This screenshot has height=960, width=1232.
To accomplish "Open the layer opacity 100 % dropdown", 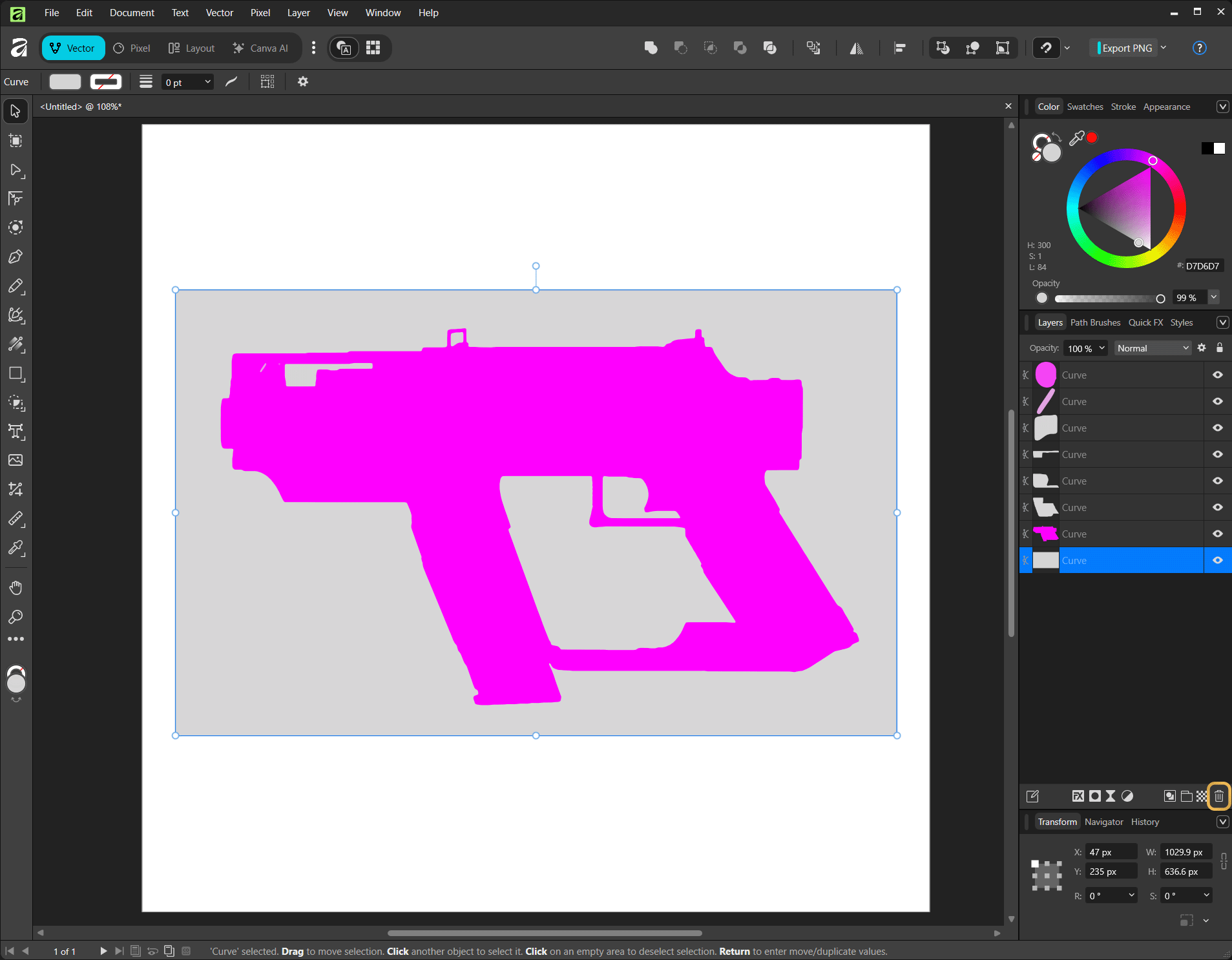I will pyautogui.click(x=1085, y=348).
